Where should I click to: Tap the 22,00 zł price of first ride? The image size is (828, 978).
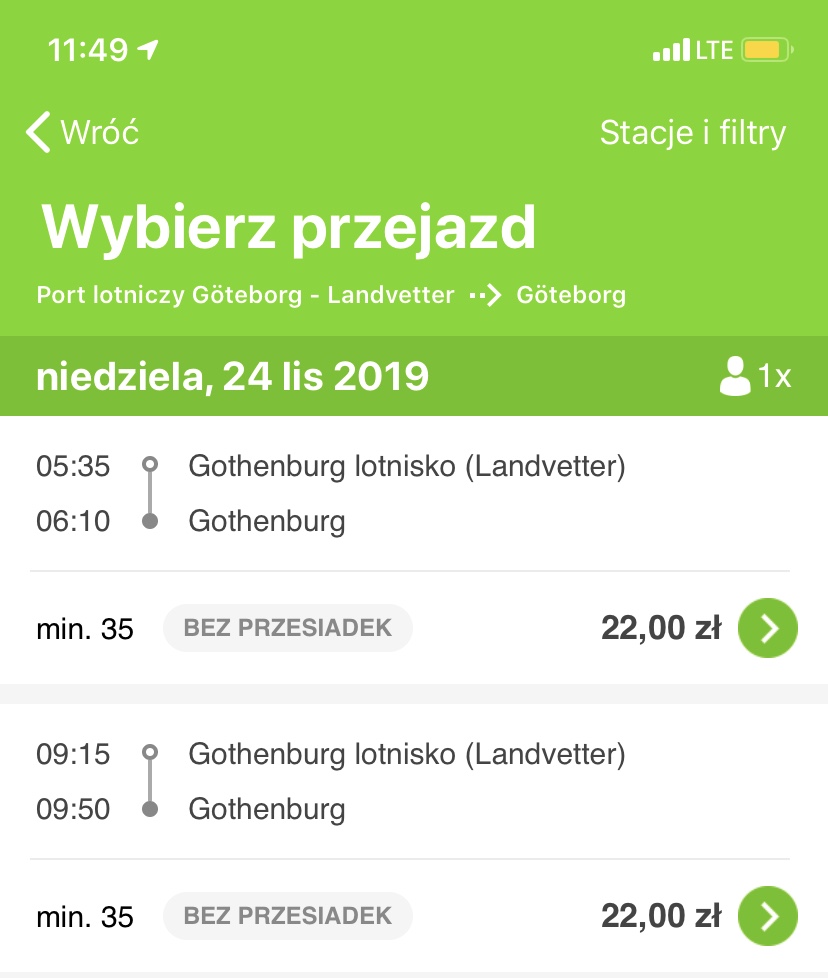[x=661, y=627]
